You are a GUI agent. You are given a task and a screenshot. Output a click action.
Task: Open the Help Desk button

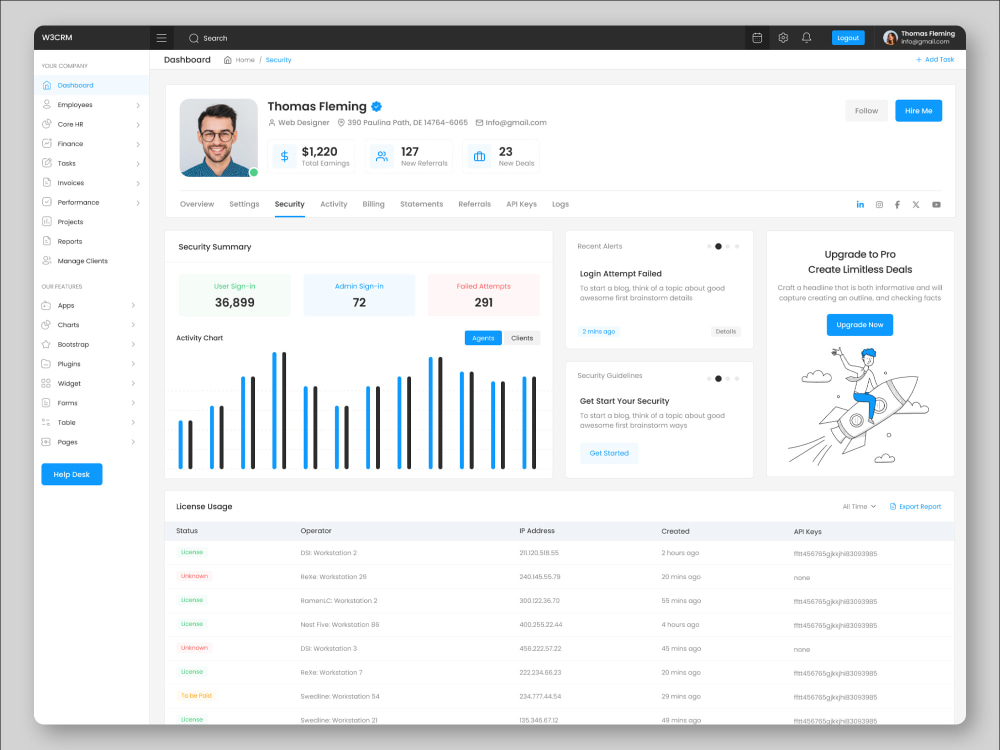coord(71,474)
